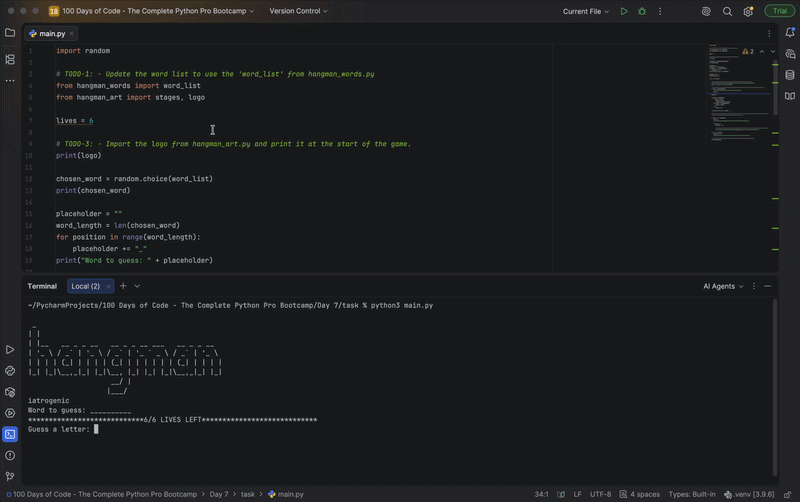The width and height of the screenshot is (800, 502).
Task: Click the 18 project badge icon
Action: point(54,11)
